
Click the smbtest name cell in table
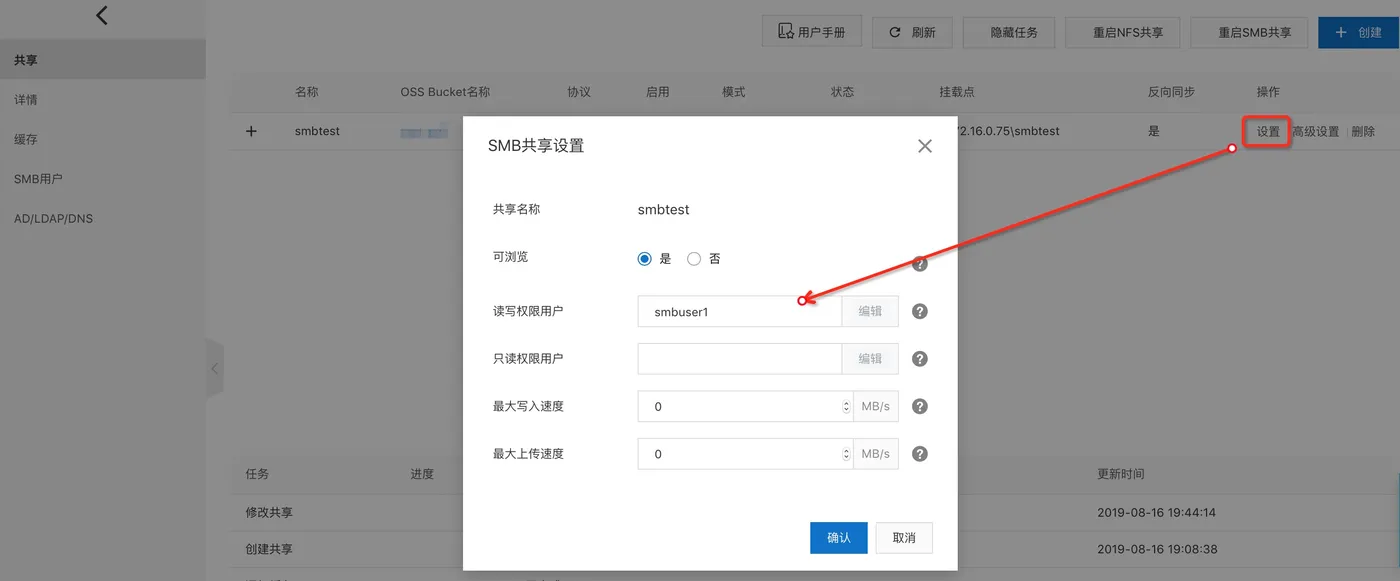click(x=317, y=131)
